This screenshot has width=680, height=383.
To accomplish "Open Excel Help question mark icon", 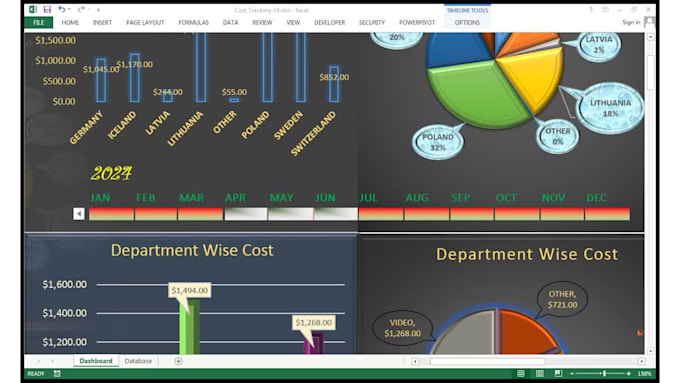I will tap(590, 10).
